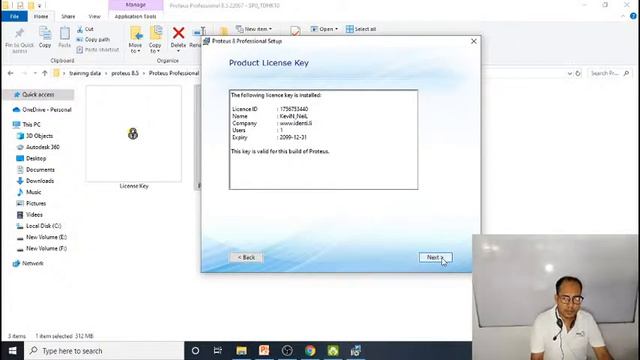This screenshot has width=640, height=360.
Task: Open Task View on the taskbar
Action: 218,351
